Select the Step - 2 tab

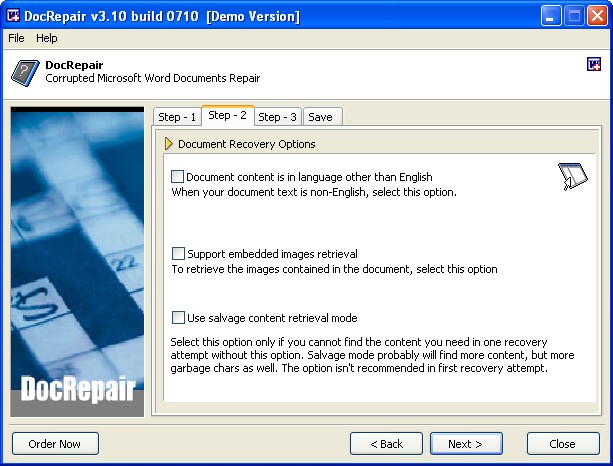(228, 115)
